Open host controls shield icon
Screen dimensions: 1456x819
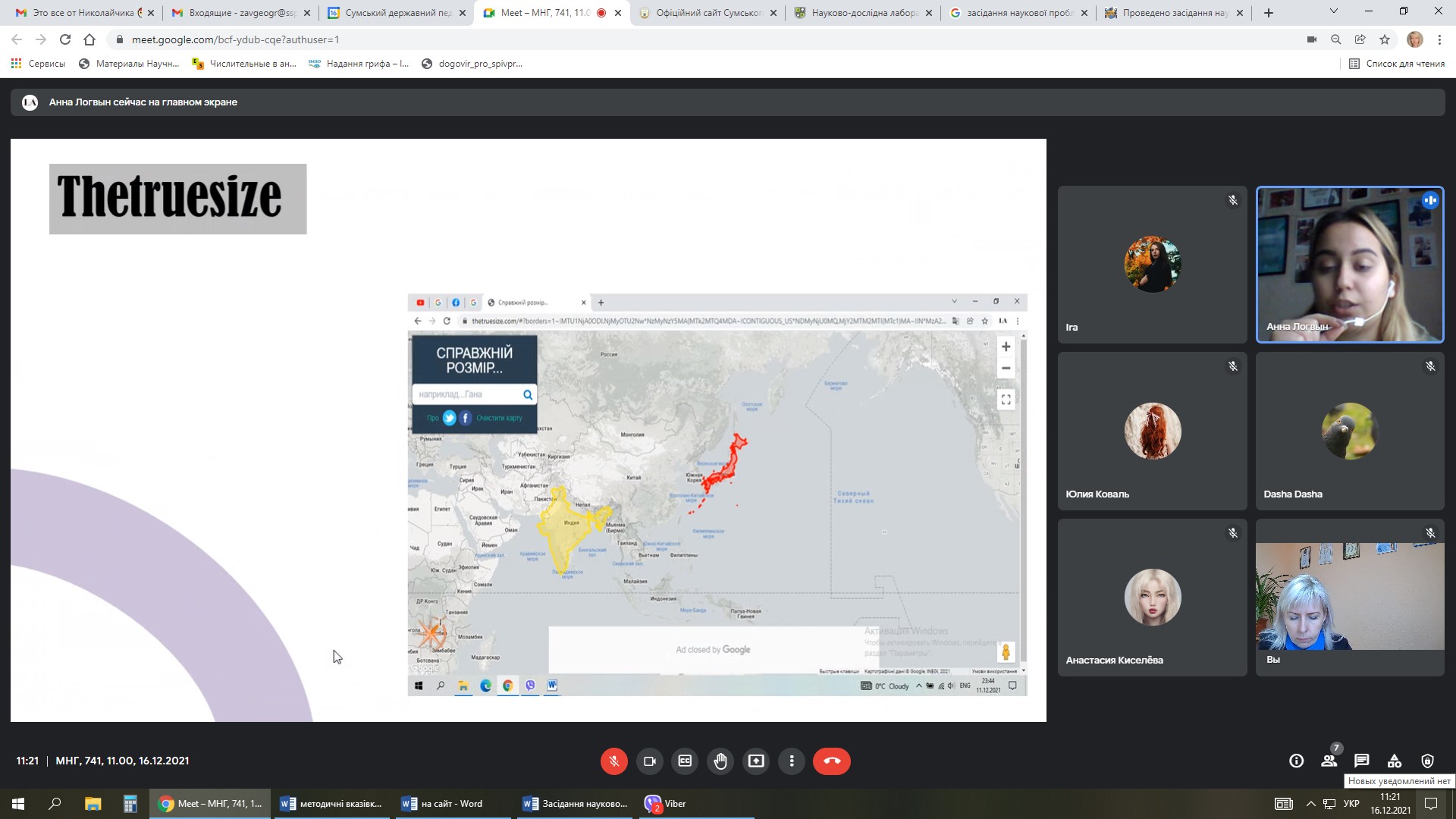[1427, 761]
